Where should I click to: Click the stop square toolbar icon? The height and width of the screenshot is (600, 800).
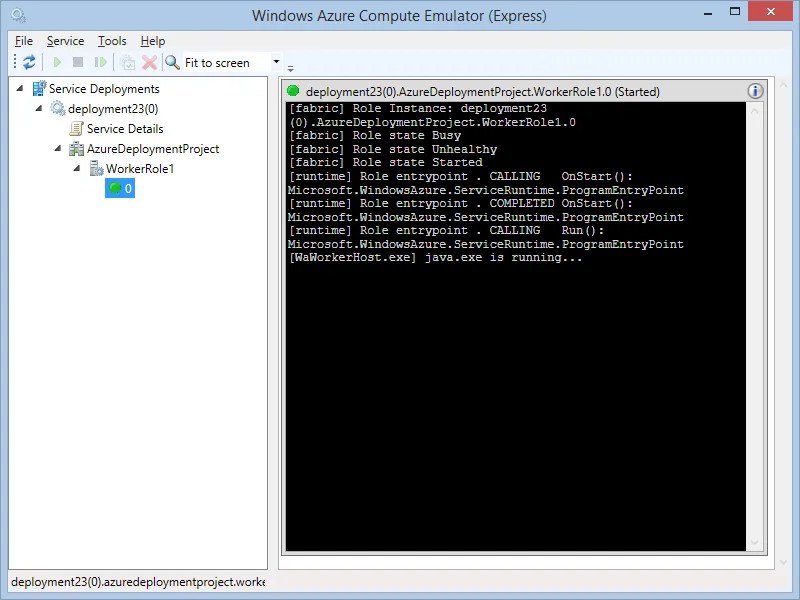[x=78, y=62]
